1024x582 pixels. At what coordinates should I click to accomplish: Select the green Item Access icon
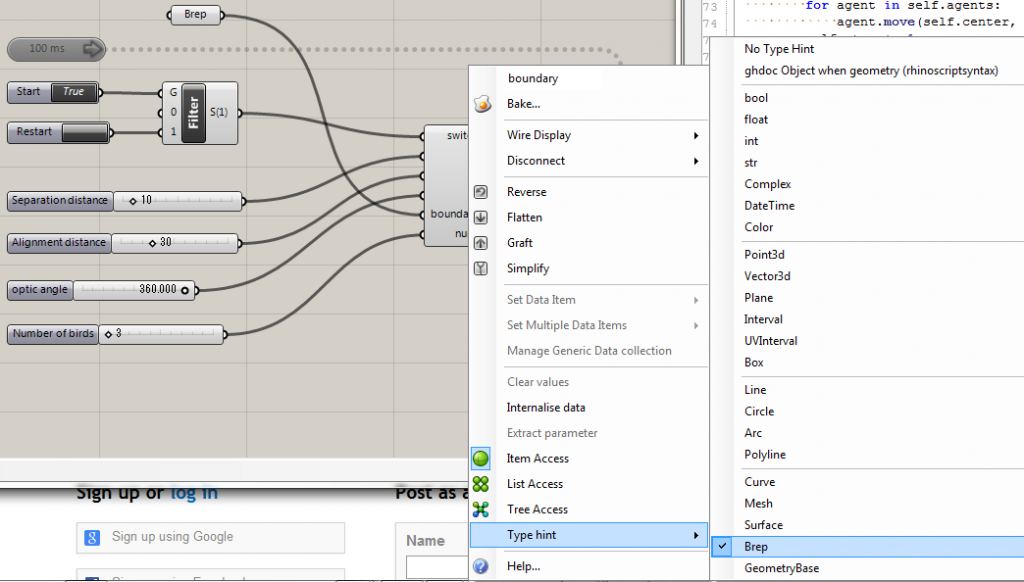(x=481, y=459)
